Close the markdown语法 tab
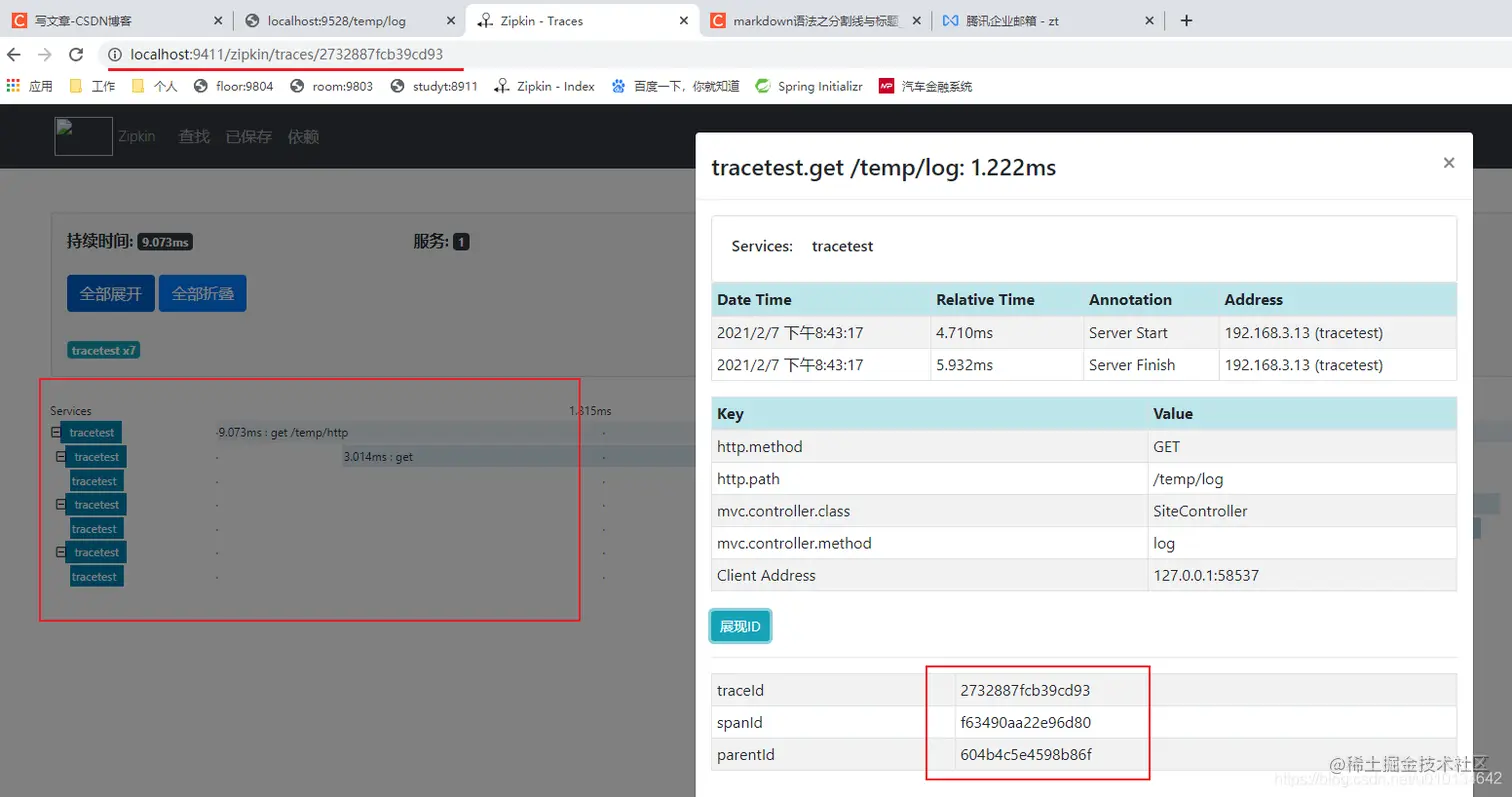The image size is (1512, 797). coord(917,20)
